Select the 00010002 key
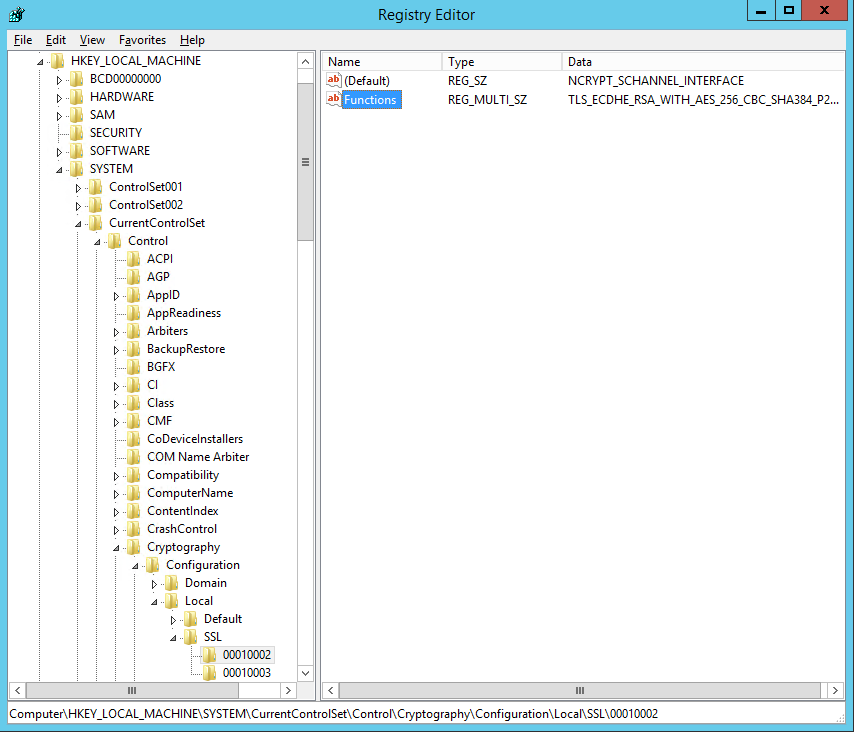The height and width of the screenshot is (732, 854). [x=247, y=655]
